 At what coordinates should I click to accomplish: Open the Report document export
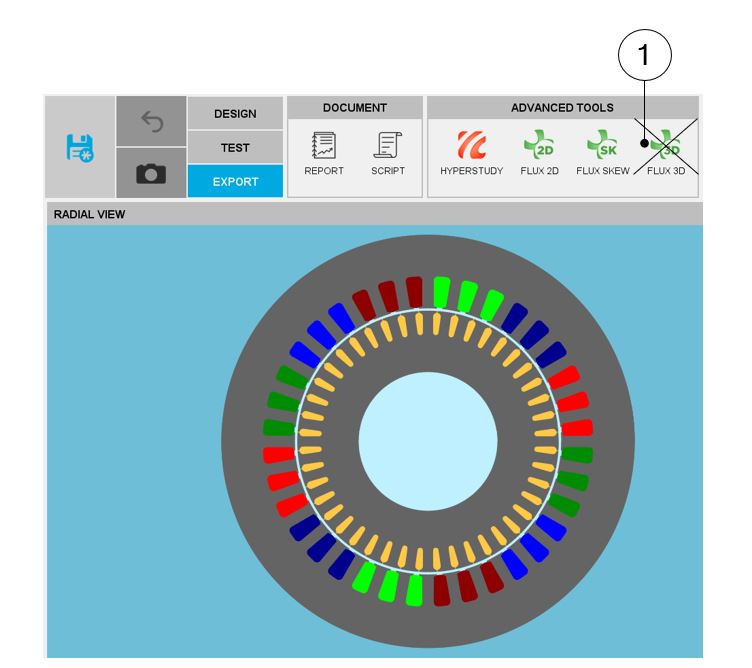tap(324, 154)
